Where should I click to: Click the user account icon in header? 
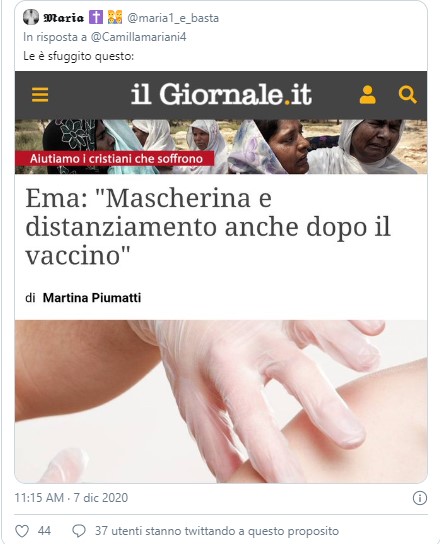point(367,95)
